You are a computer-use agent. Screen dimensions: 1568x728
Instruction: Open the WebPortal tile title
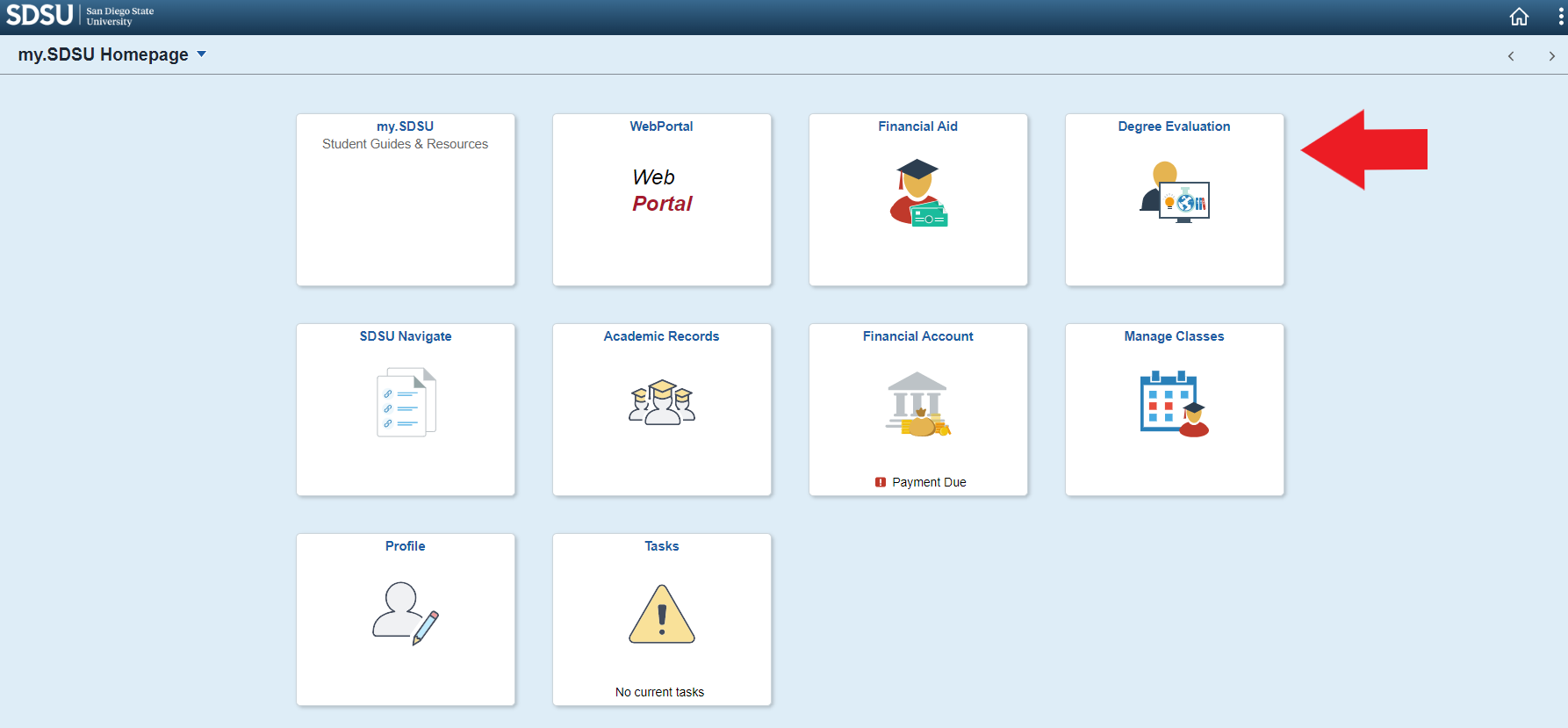pyautogui.click(x=662, y=126)
